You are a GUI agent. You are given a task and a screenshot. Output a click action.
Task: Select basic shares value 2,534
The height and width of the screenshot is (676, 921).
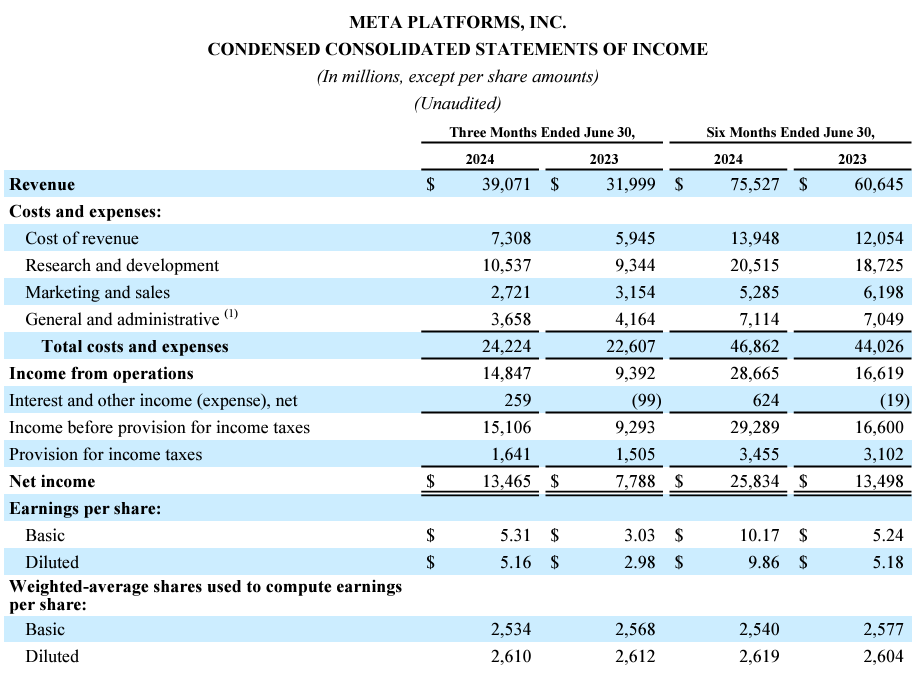coord(511,630)
